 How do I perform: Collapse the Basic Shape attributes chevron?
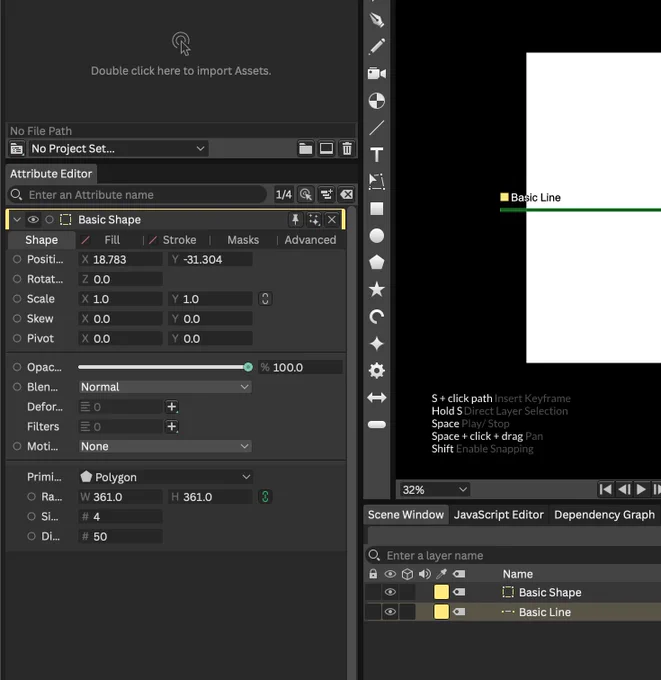[17, 220]
